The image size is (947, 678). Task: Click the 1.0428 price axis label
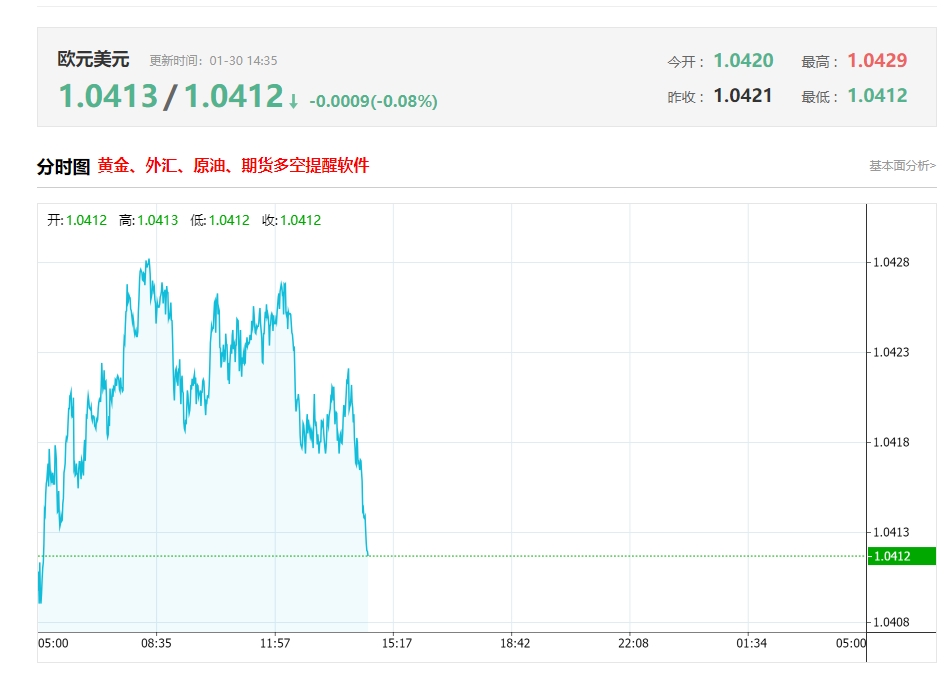pyautogui.click(x=891, y=262)
